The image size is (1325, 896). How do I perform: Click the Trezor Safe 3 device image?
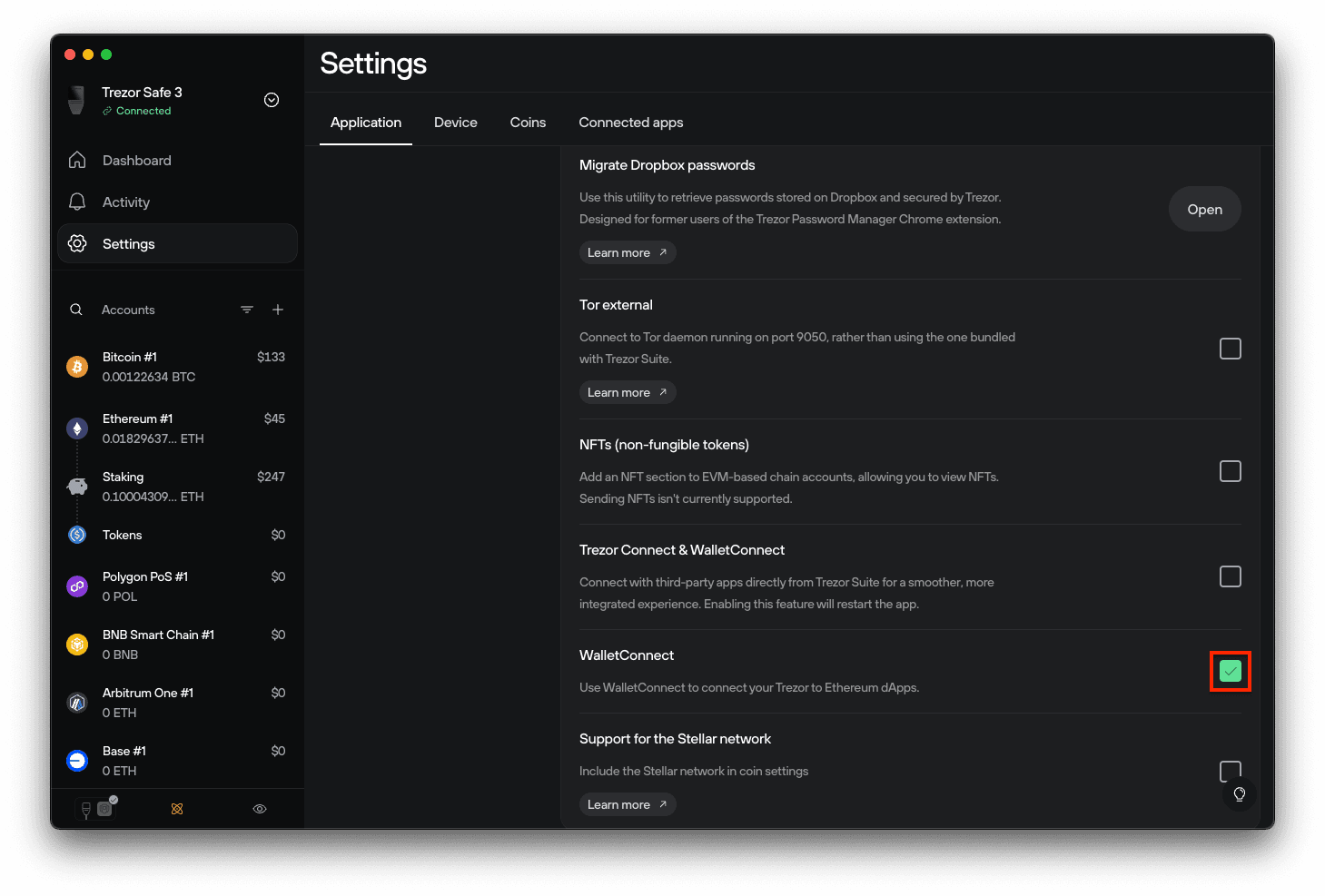[x=77, y=100]
